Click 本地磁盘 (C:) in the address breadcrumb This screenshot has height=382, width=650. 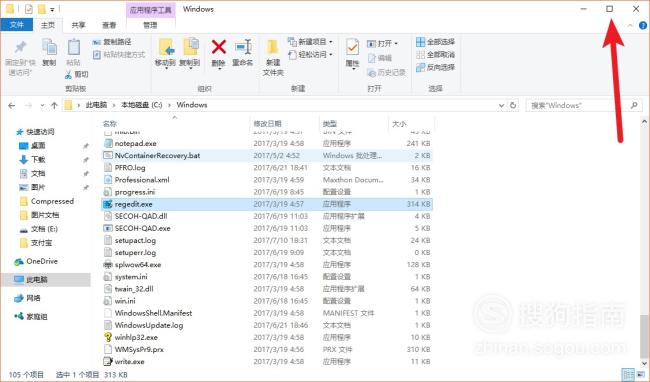[141, 105]
